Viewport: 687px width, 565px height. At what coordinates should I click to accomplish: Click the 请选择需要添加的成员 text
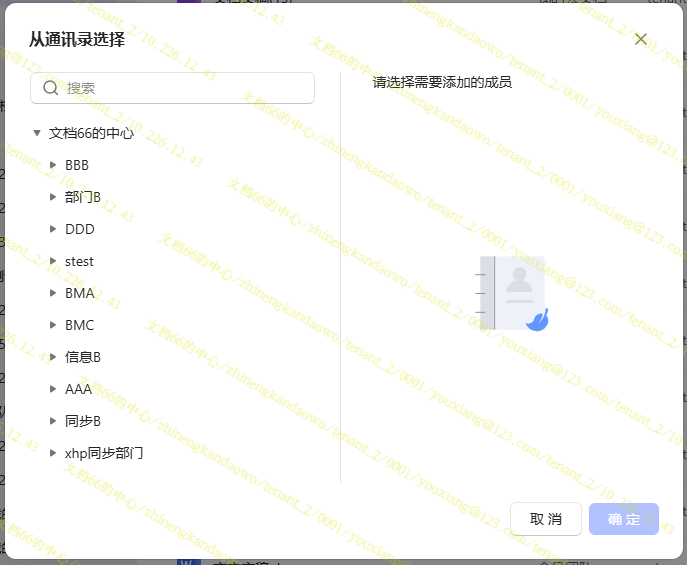442,82
